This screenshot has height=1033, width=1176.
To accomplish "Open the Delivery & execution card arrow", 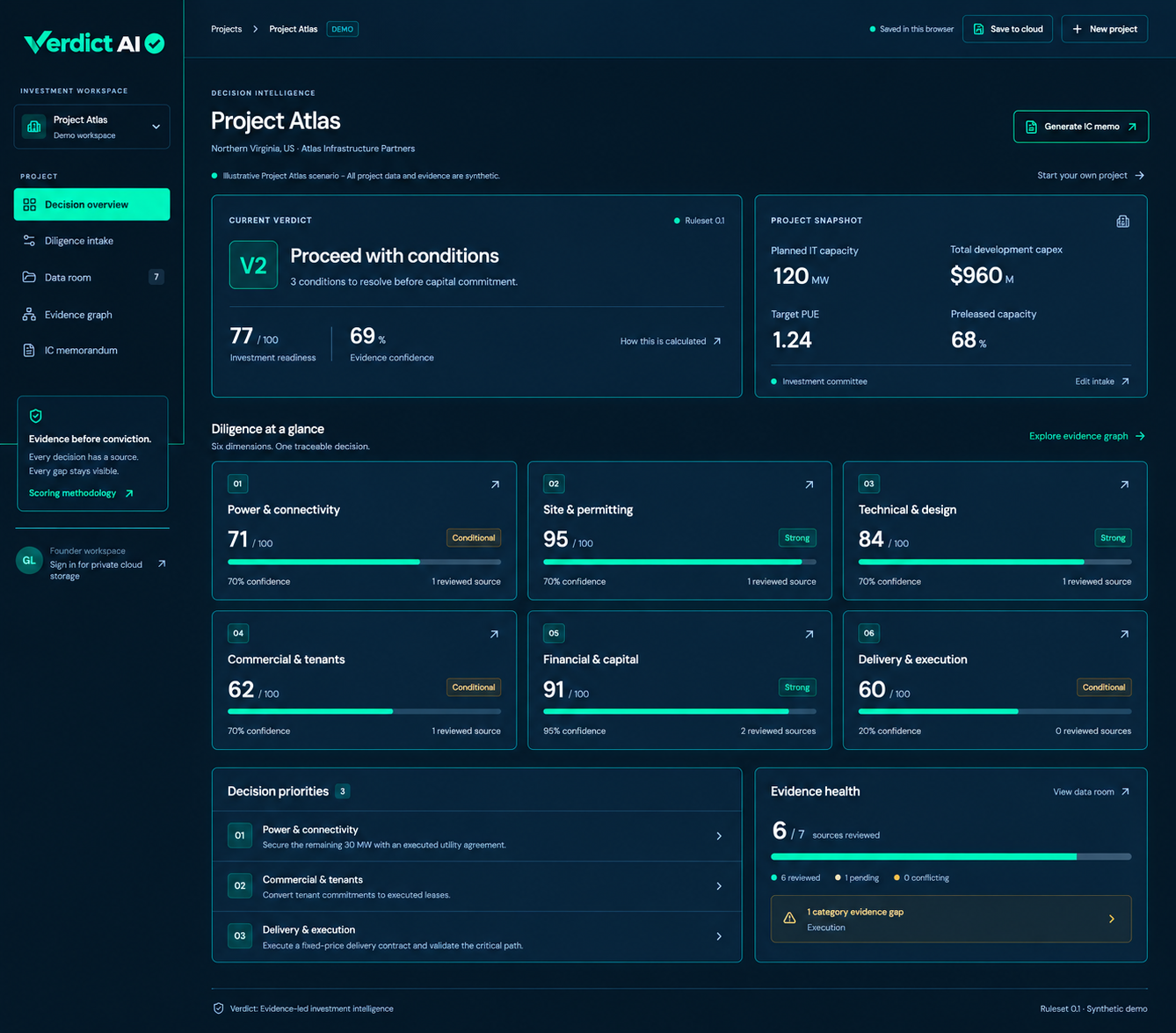I will click(x=1124, y=634).
